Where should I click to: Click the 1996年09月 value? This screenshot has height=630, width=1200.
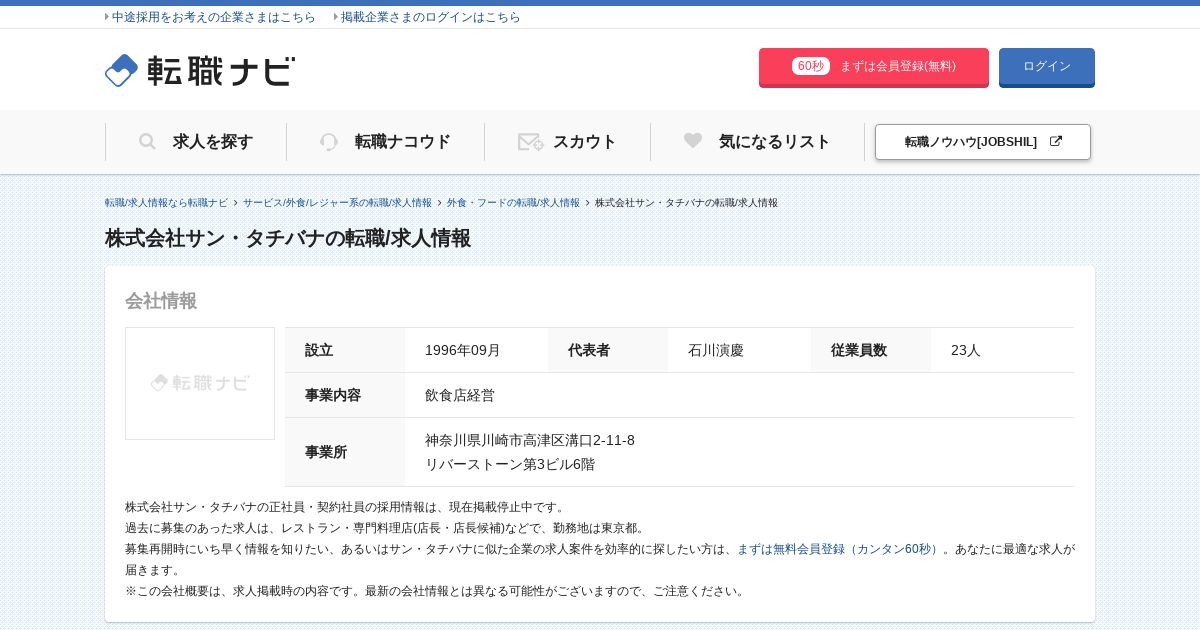463,350
